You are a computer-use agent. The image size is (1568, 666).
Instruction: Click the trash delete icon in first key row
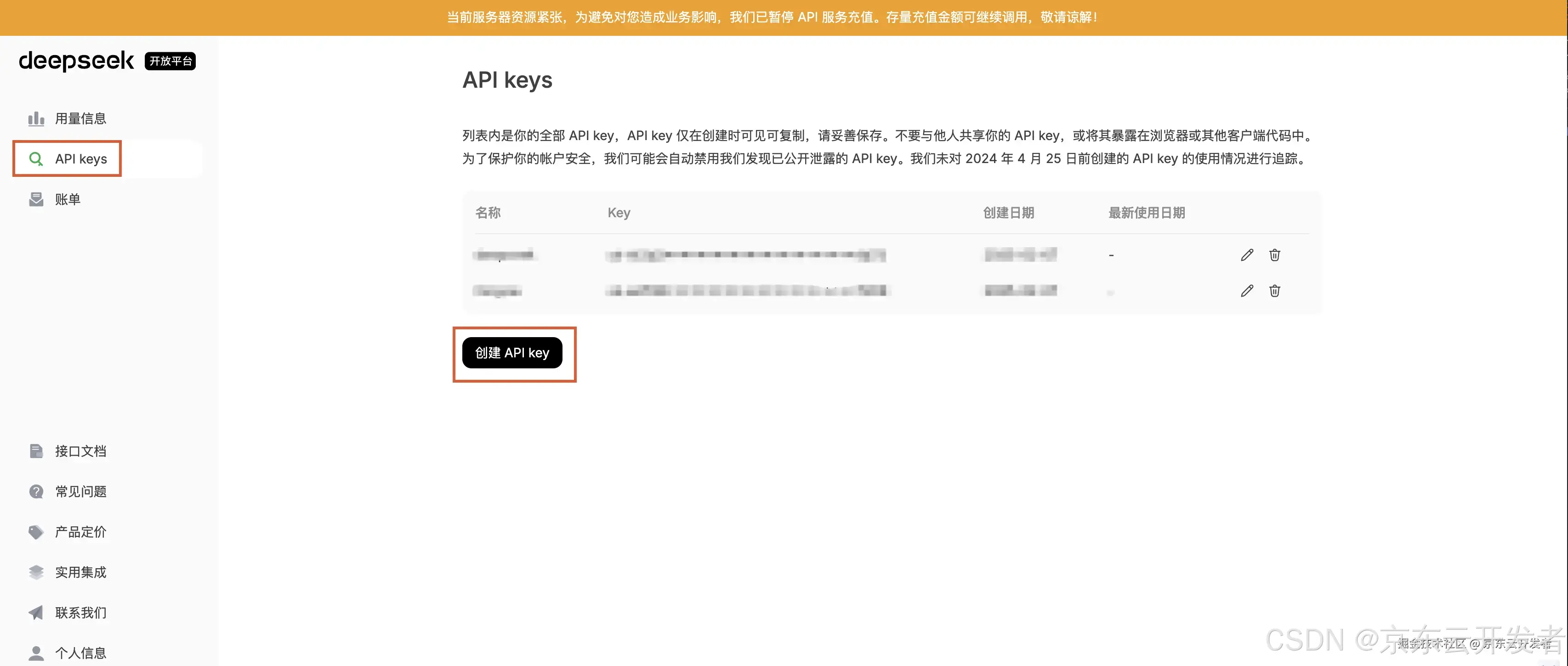point(1275,255)
